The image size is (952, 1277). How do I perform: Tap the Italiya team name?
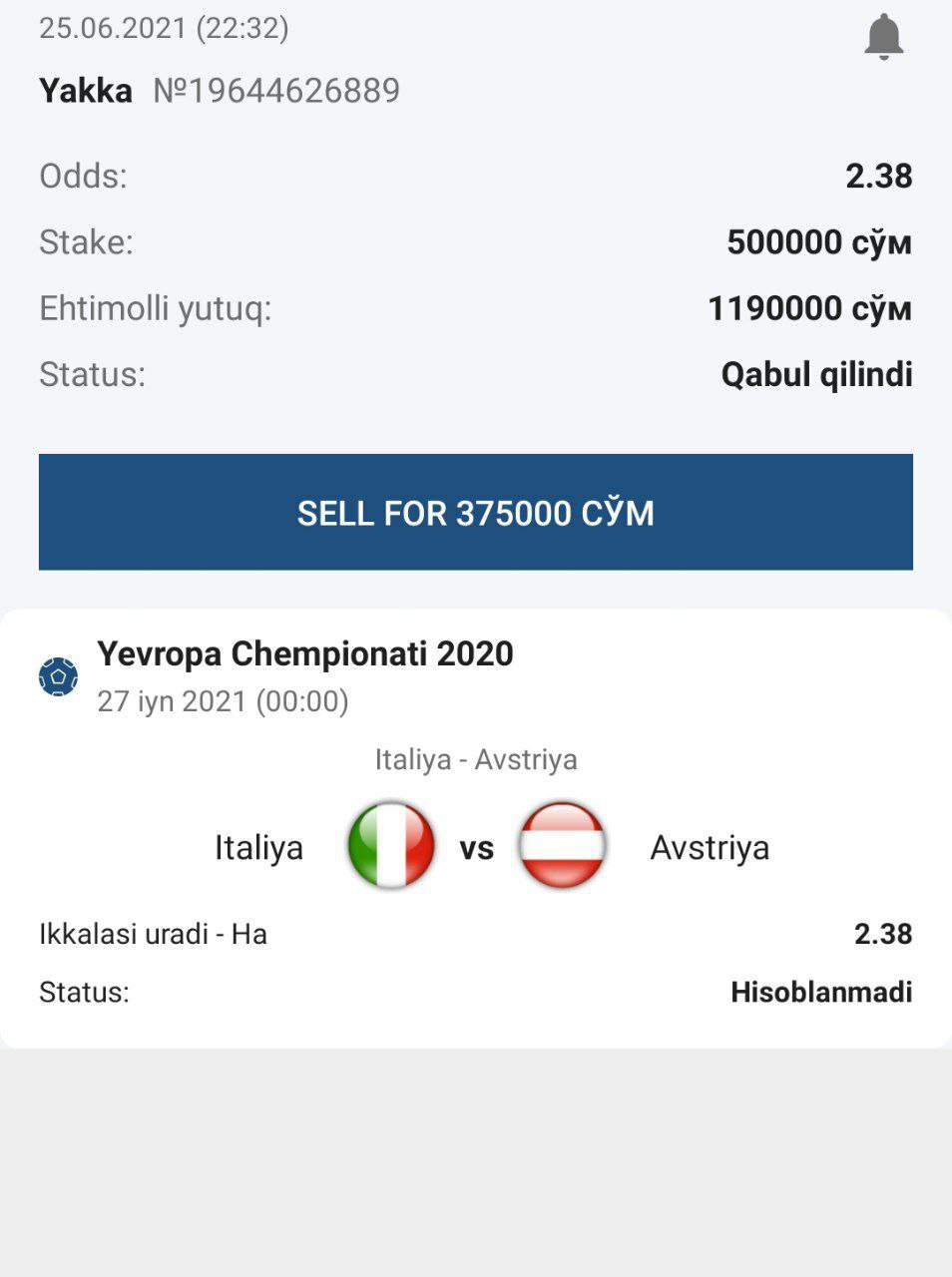coord(258,848)
